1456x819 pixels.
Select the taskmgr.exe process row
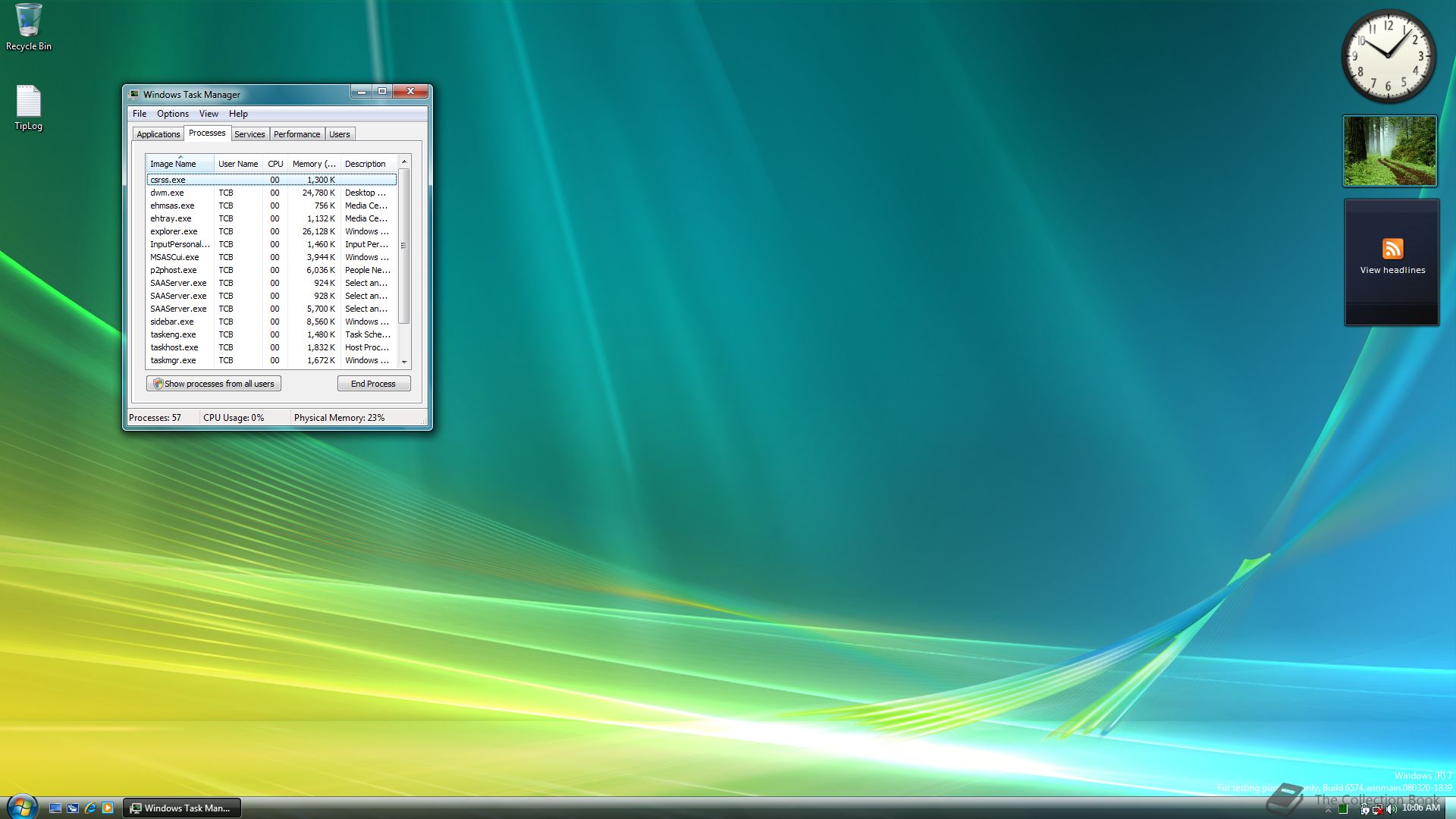point(271,360)
